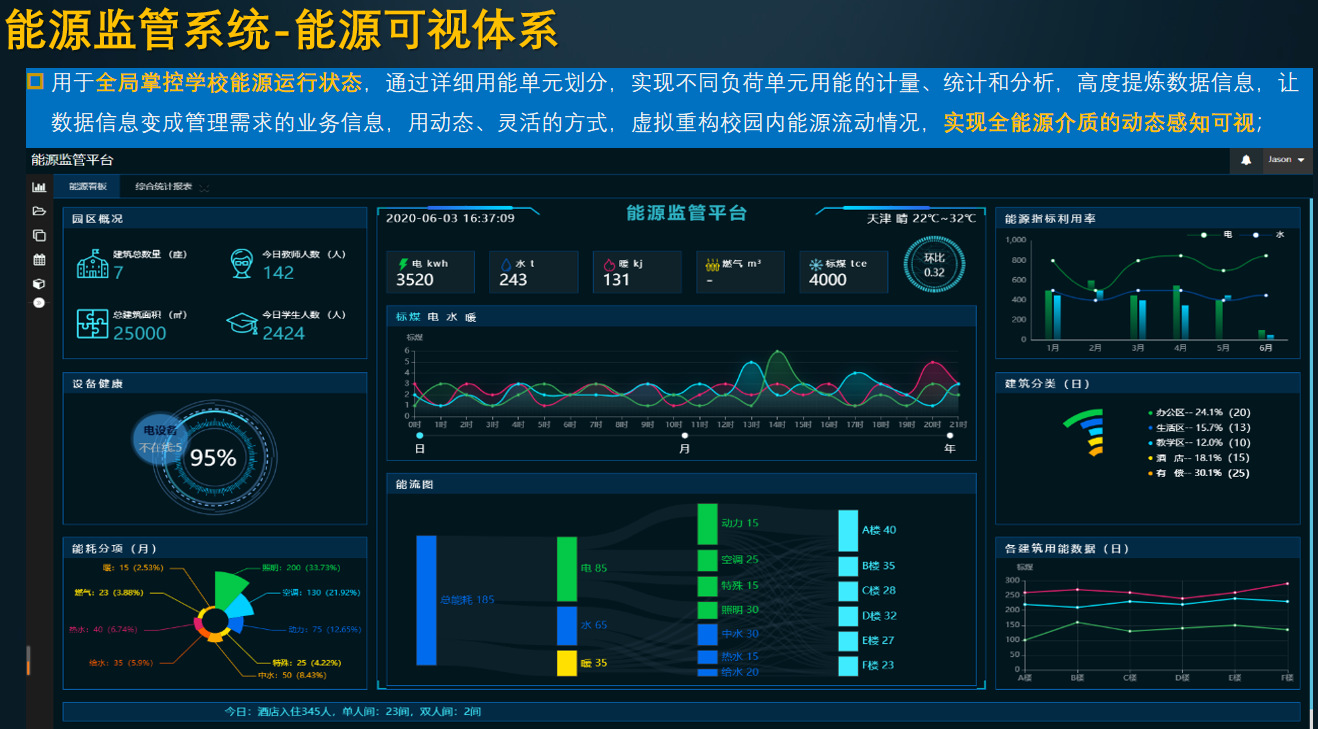Click the school building total count icon

click(92, 264)
